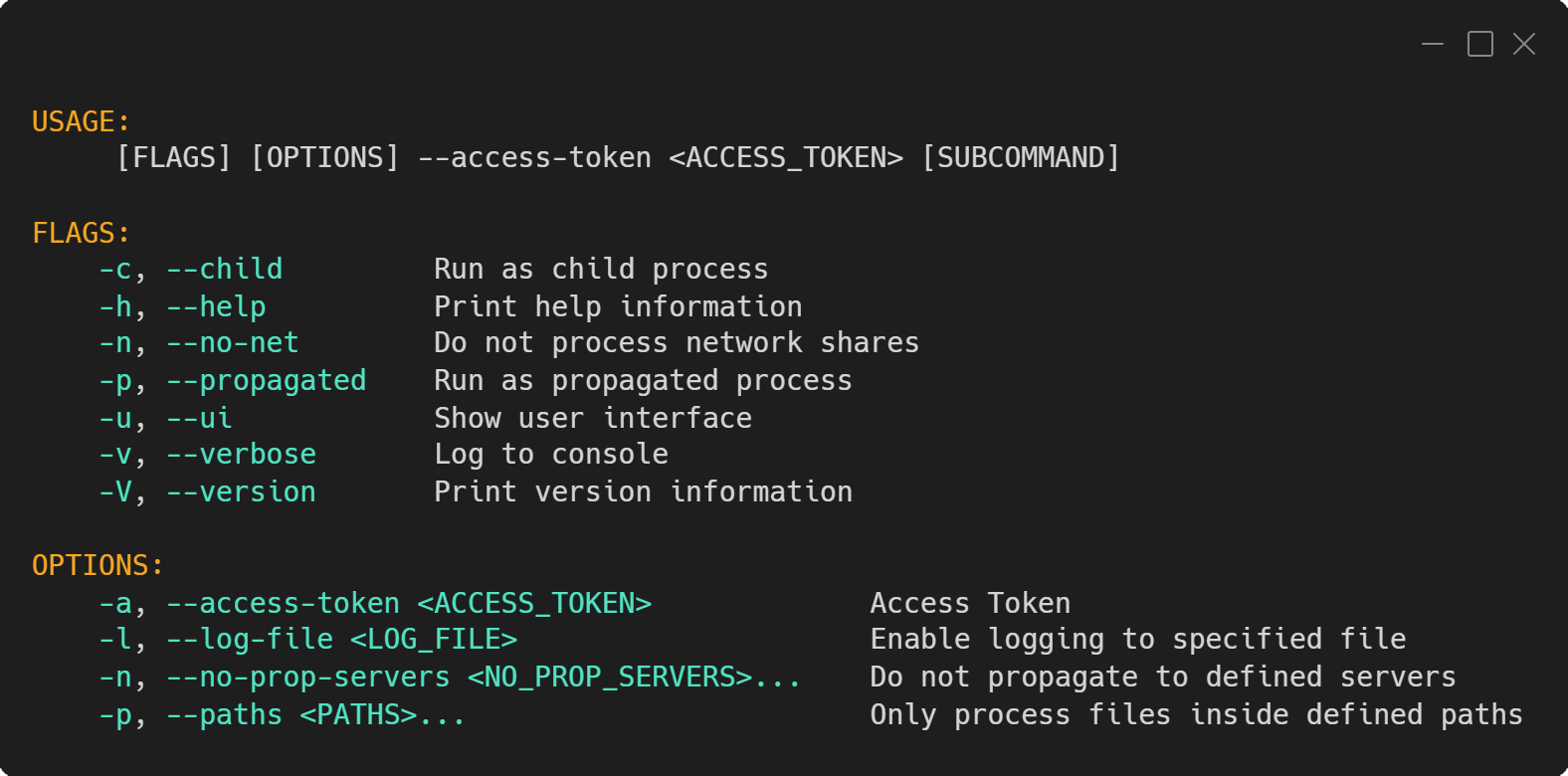Click the USAGE header text
1568x776 pixels.
[79, 120]
